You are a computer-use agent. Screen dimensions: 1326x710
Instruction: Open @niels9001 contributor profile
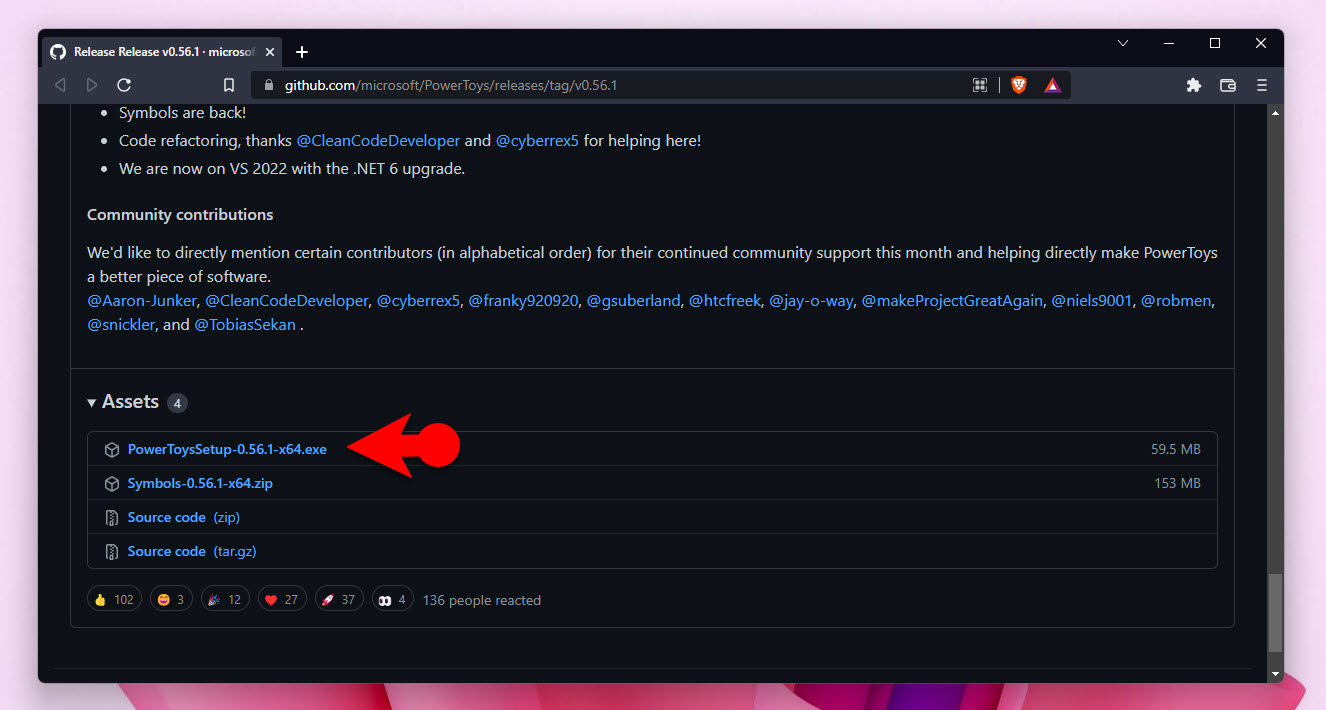point(1091,300)
